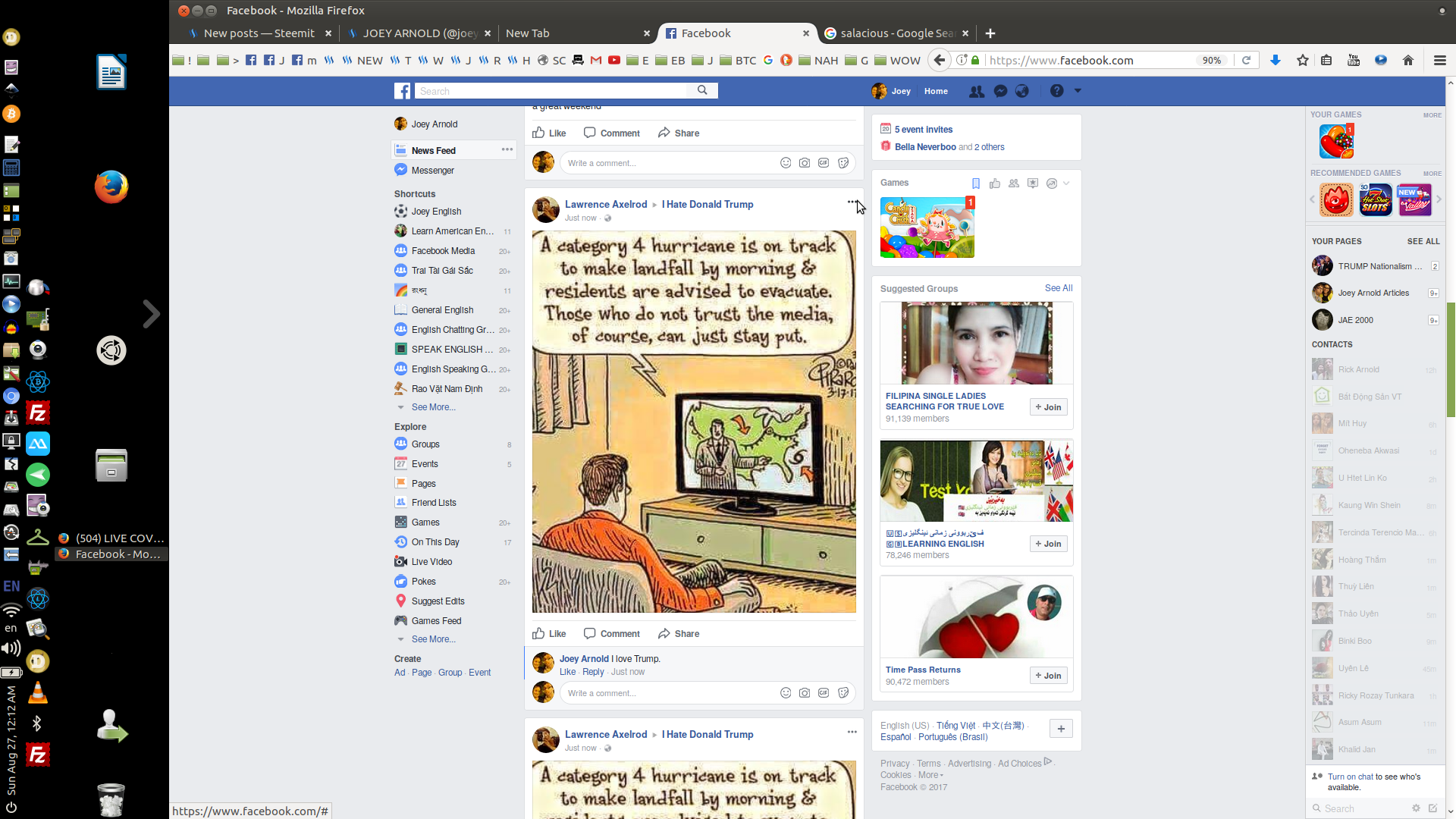Image resolution: width=1456 pixels, height=819 pixels.
Task: Open a new tab with plus button
Action: [990, 33]
